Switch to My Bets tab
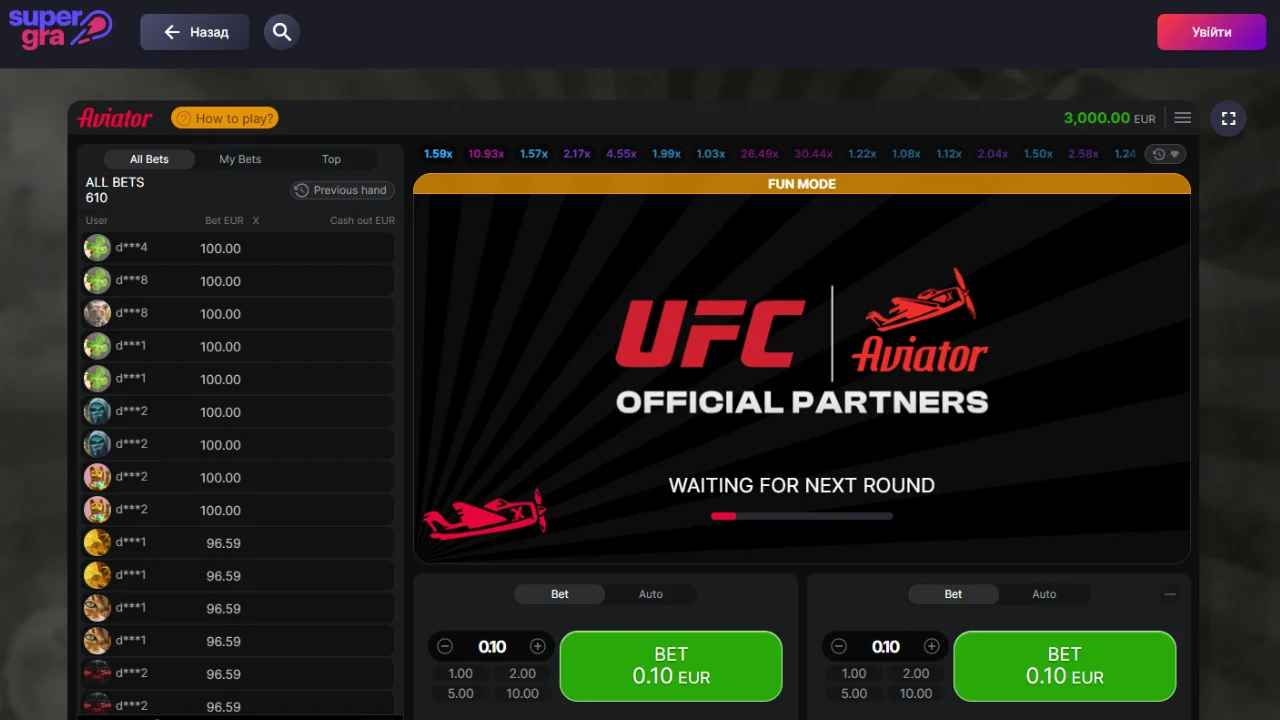The width and height of the screenshot is (1280, 720). [x=240, y=159]
